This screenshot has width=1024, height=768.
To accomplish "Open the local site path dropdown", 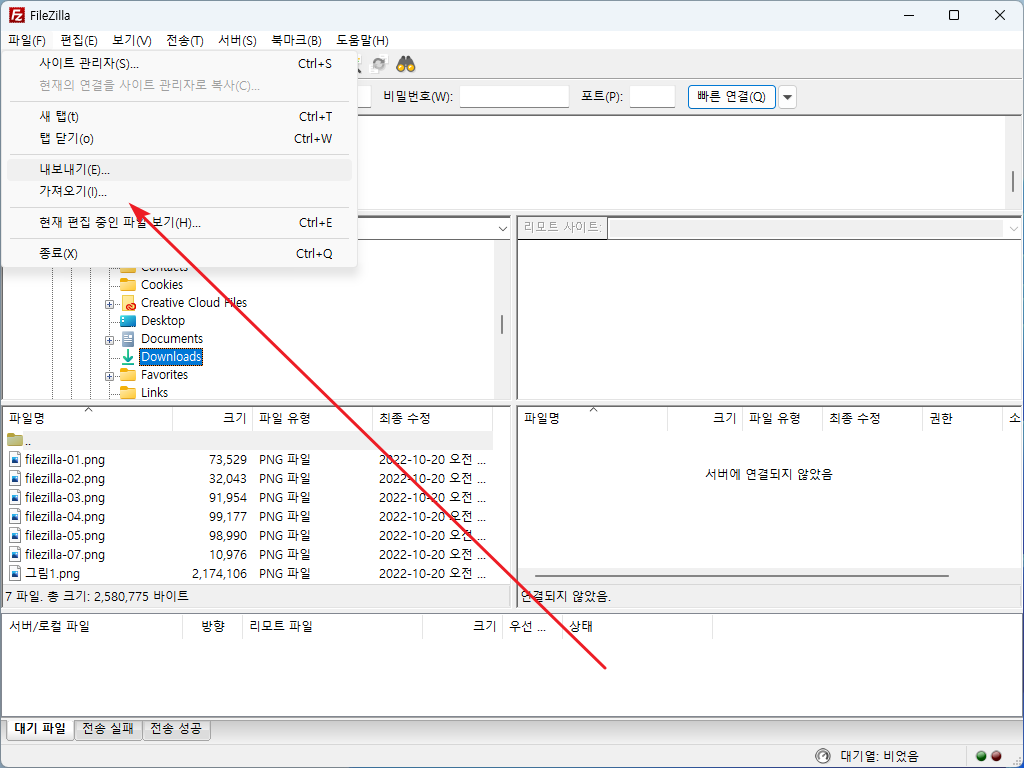I will pyautogui.click(x=502, y=229).
